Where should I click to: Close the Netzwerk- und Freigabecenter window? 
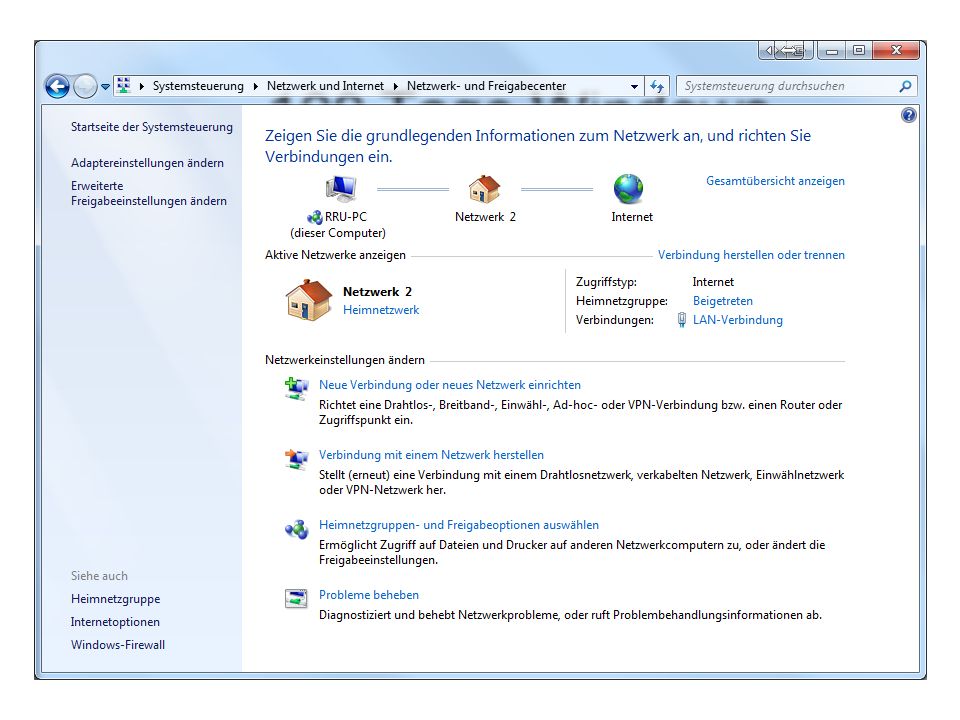pos(896,51)
